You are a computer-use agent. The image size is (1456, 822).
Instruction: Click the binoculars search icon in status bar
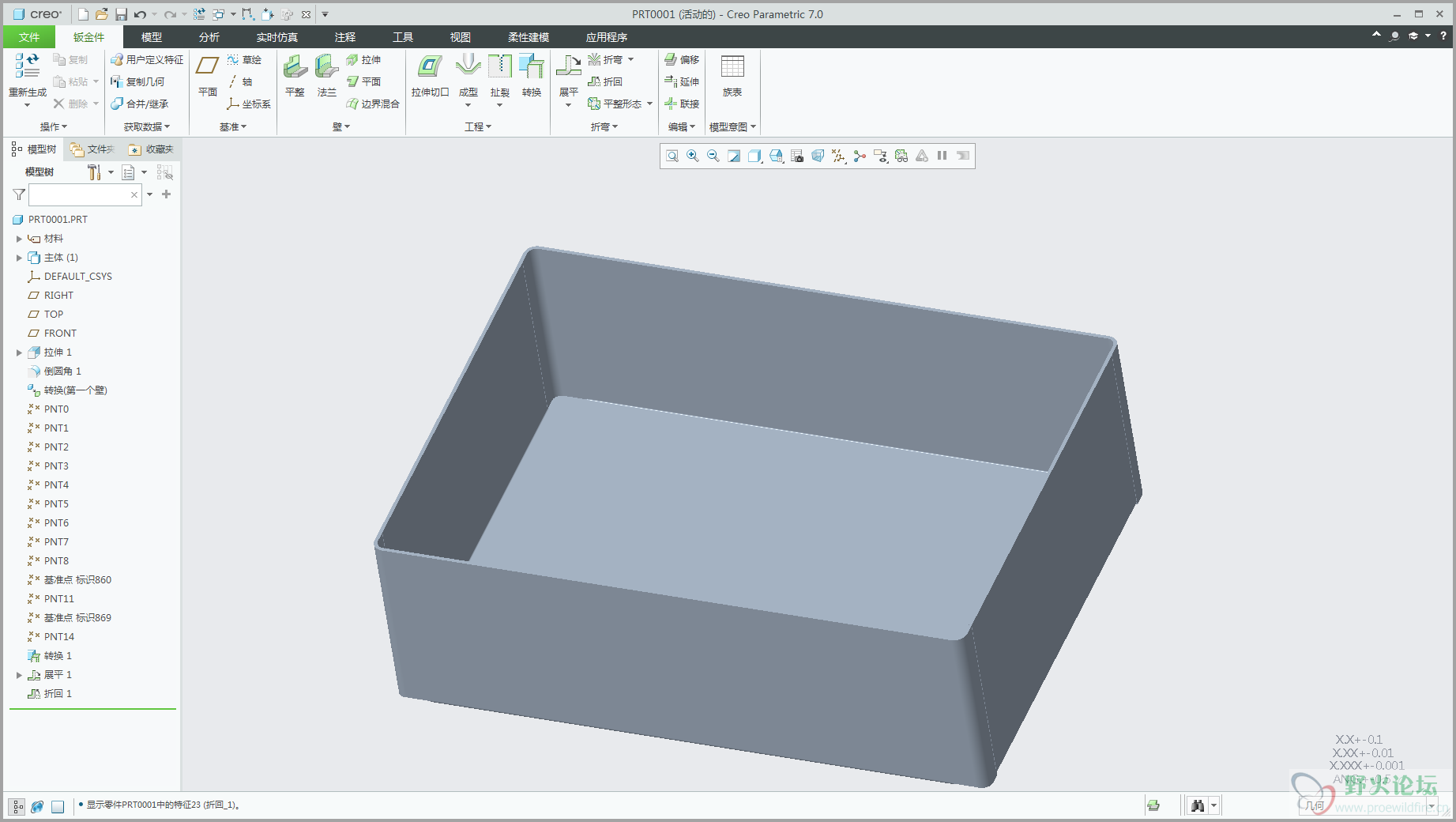(x=1198, y=805)
